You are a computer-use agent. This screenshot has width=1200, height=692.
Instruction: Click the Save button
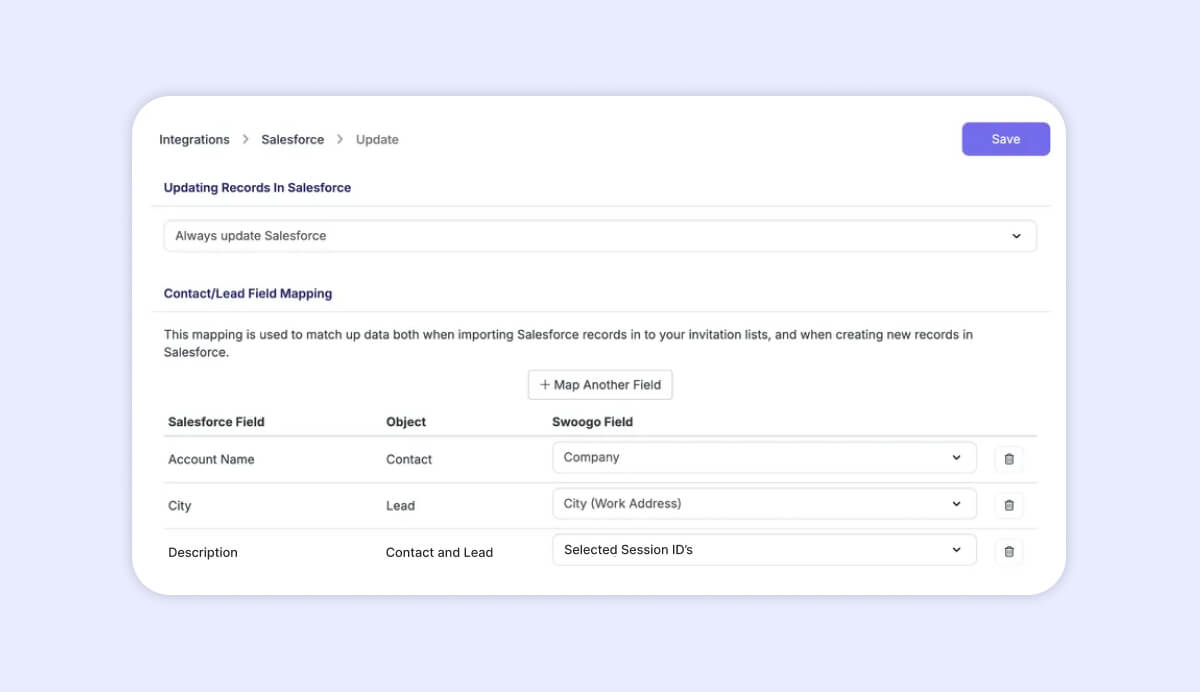pyautogui.click(x=1006, y=139)
